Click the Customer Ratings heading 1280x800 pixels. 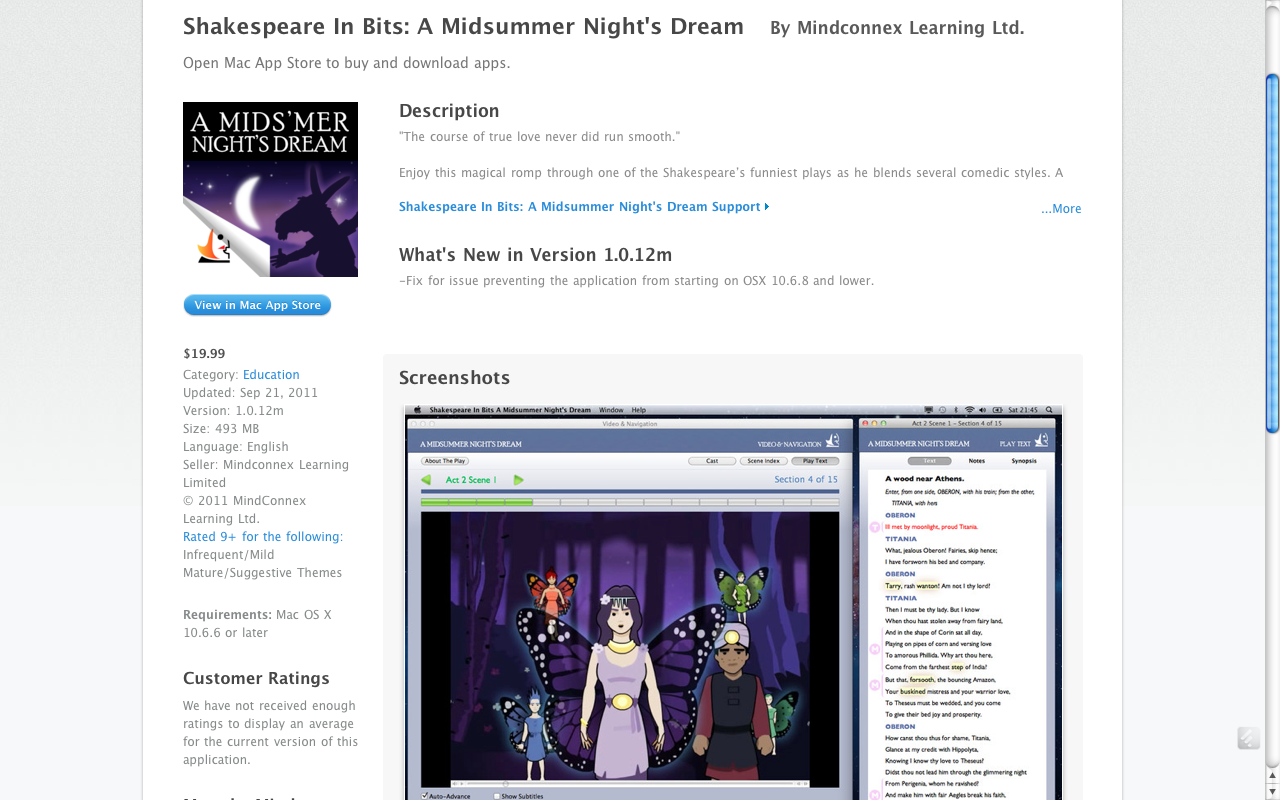tap(256, 678)
